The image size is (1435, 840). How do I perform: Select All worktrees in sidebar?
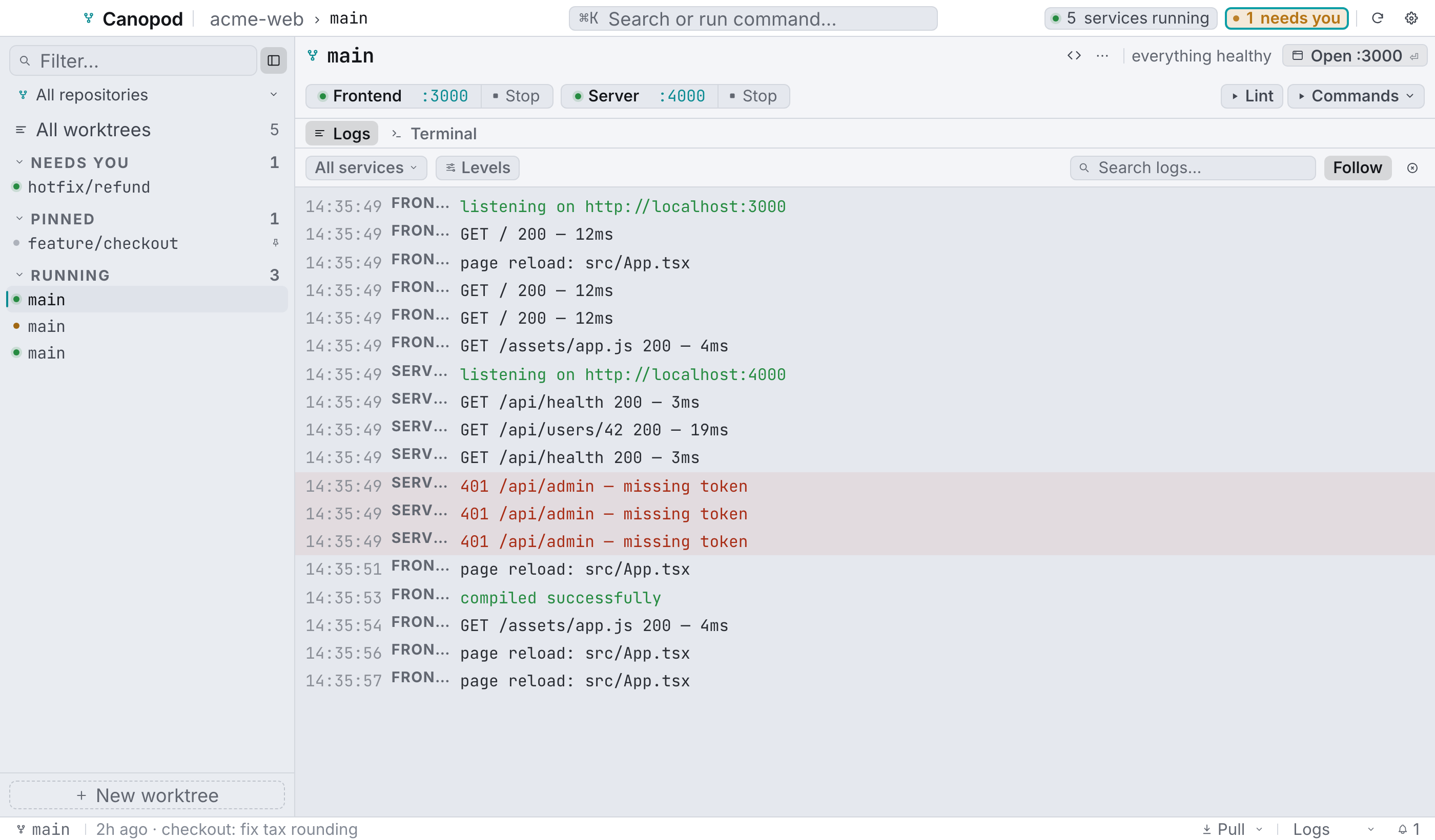[148, 130]
